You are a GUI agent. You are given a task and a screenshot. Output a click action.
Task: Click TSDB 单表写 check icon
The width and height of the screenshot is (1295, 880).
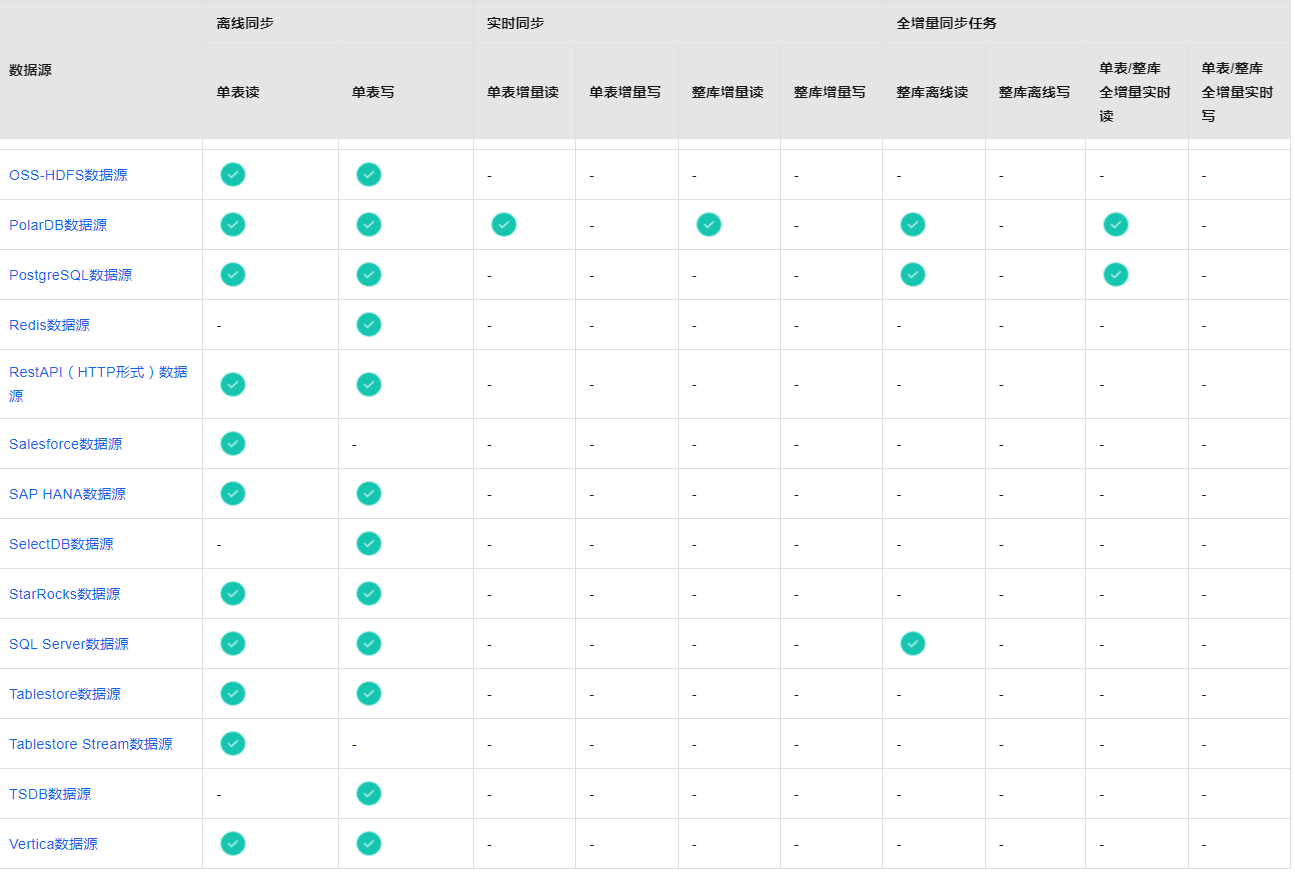pos(369,793)
